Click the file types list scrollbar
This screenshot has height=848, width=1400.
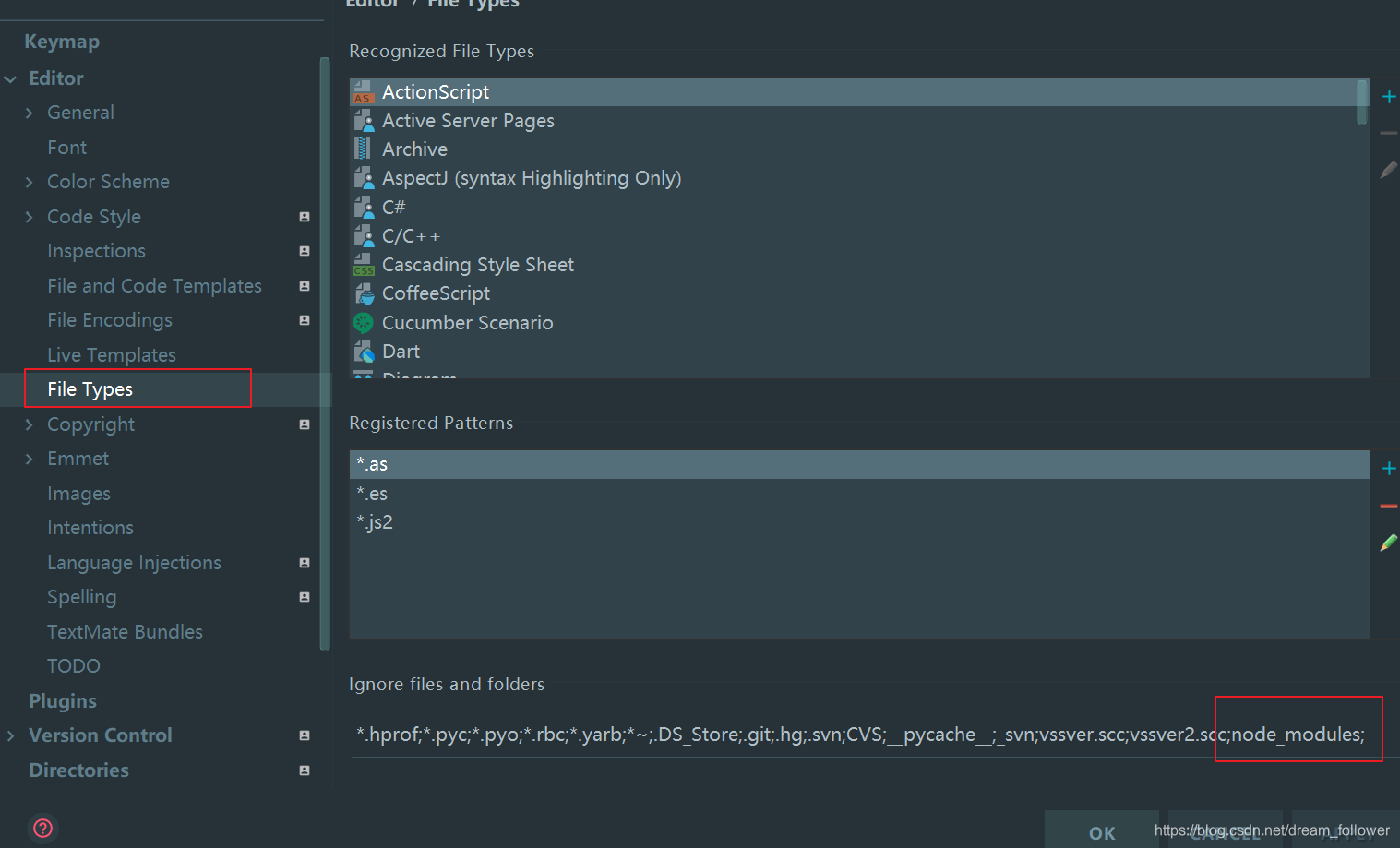coord(1362,102)
